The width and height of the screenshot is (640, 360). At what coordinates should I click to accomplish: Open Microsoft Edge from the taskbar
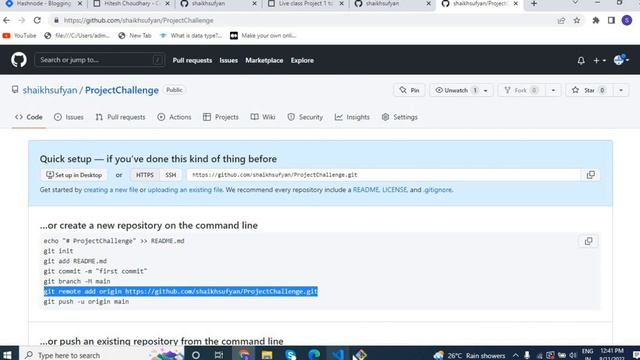point(314,354)
